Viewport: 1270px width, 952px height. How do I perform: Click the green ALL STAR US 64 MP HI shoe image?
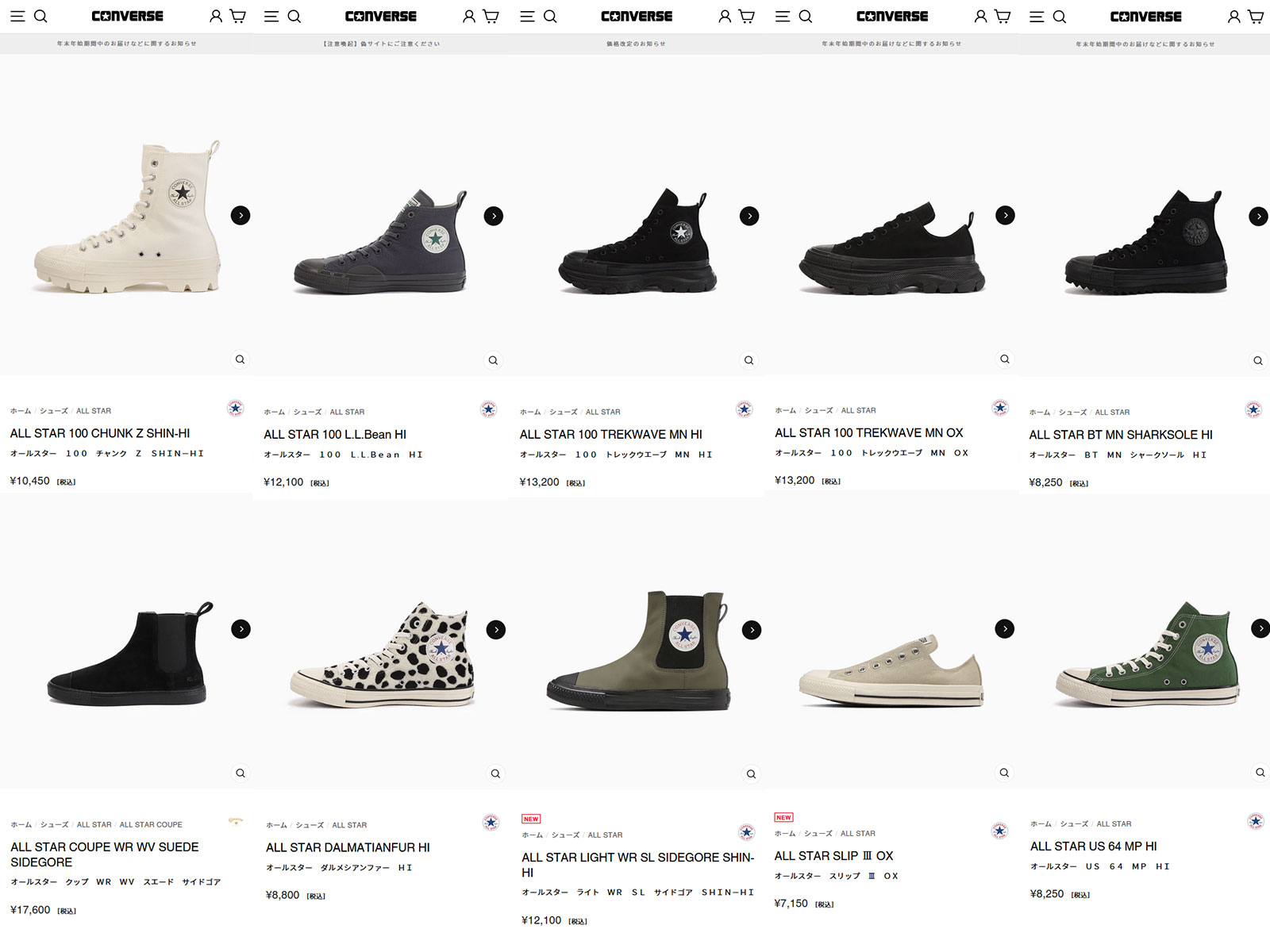pyautogui.click(x=1148, y=654)
